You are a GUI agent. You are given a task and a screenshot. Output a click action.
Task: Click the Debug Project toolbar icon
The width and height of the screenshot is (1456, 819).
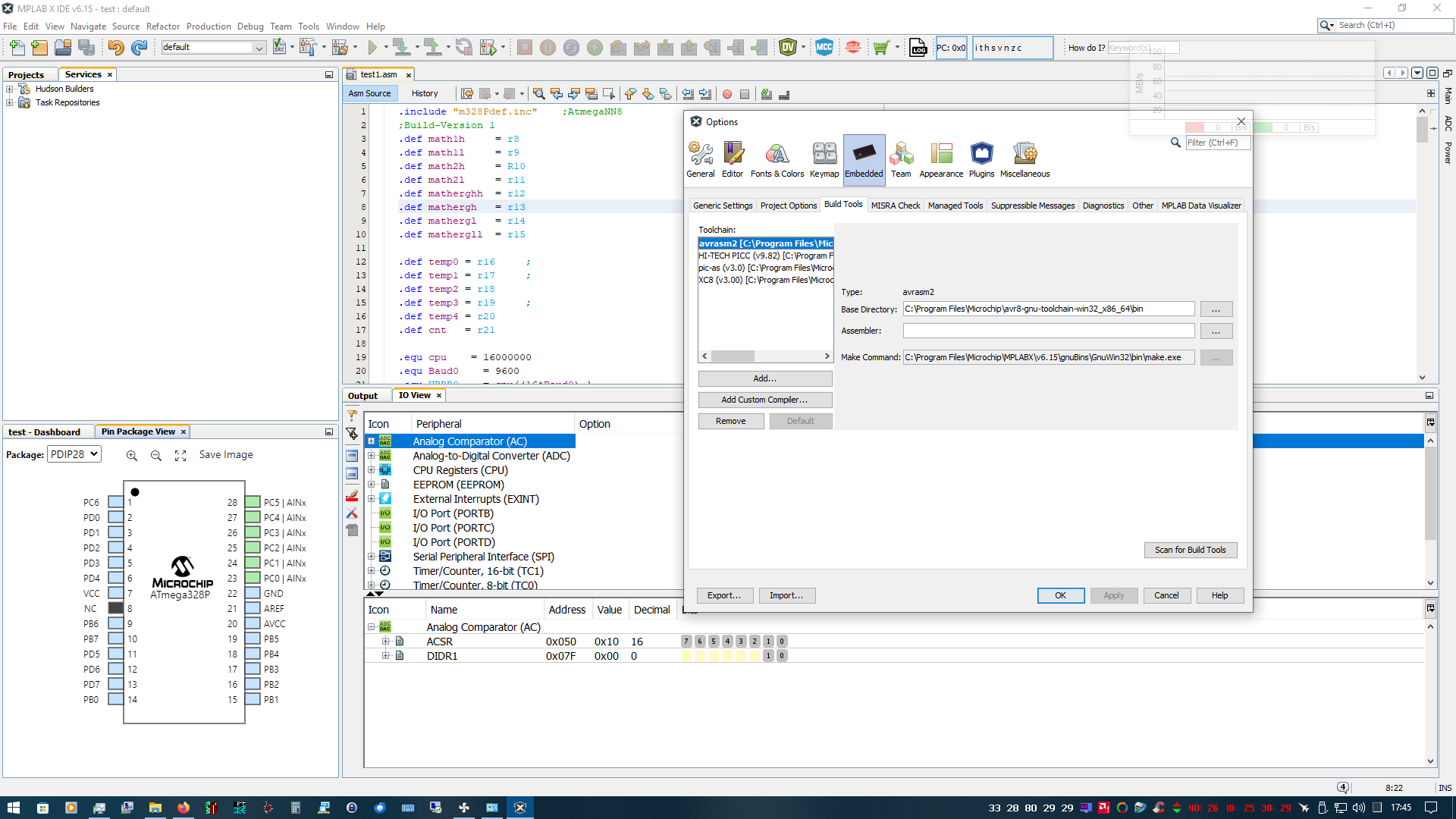click(488, 48)
